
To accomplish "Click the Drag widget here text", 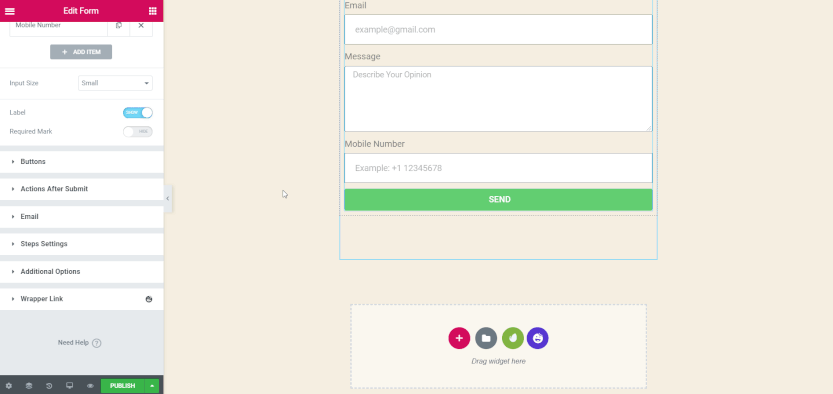I will (498, 362).
